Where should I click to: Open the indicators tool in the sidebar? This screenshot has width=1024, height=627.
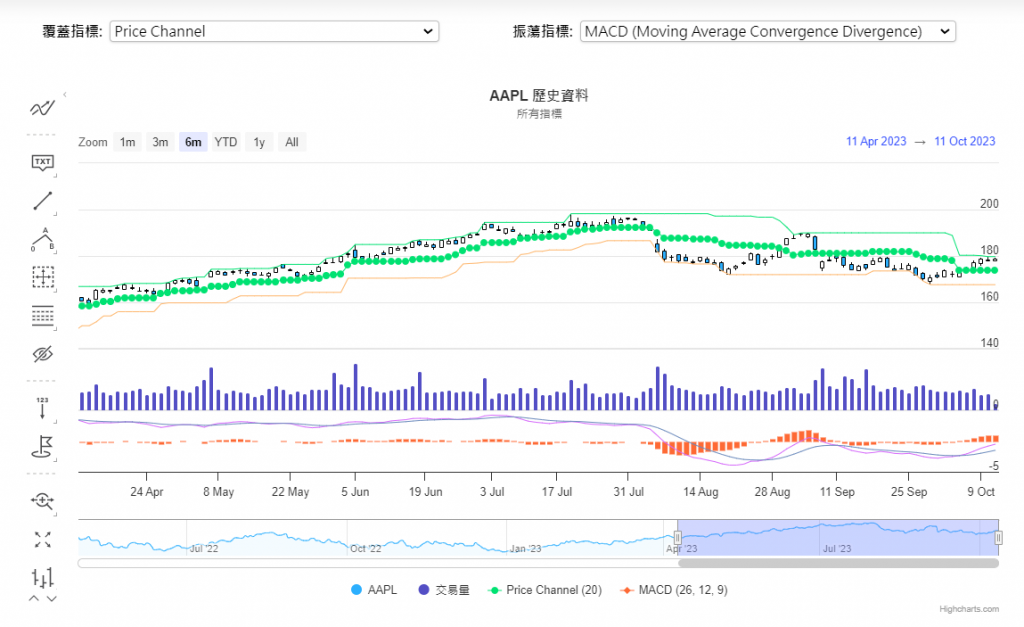coord(42,108)
